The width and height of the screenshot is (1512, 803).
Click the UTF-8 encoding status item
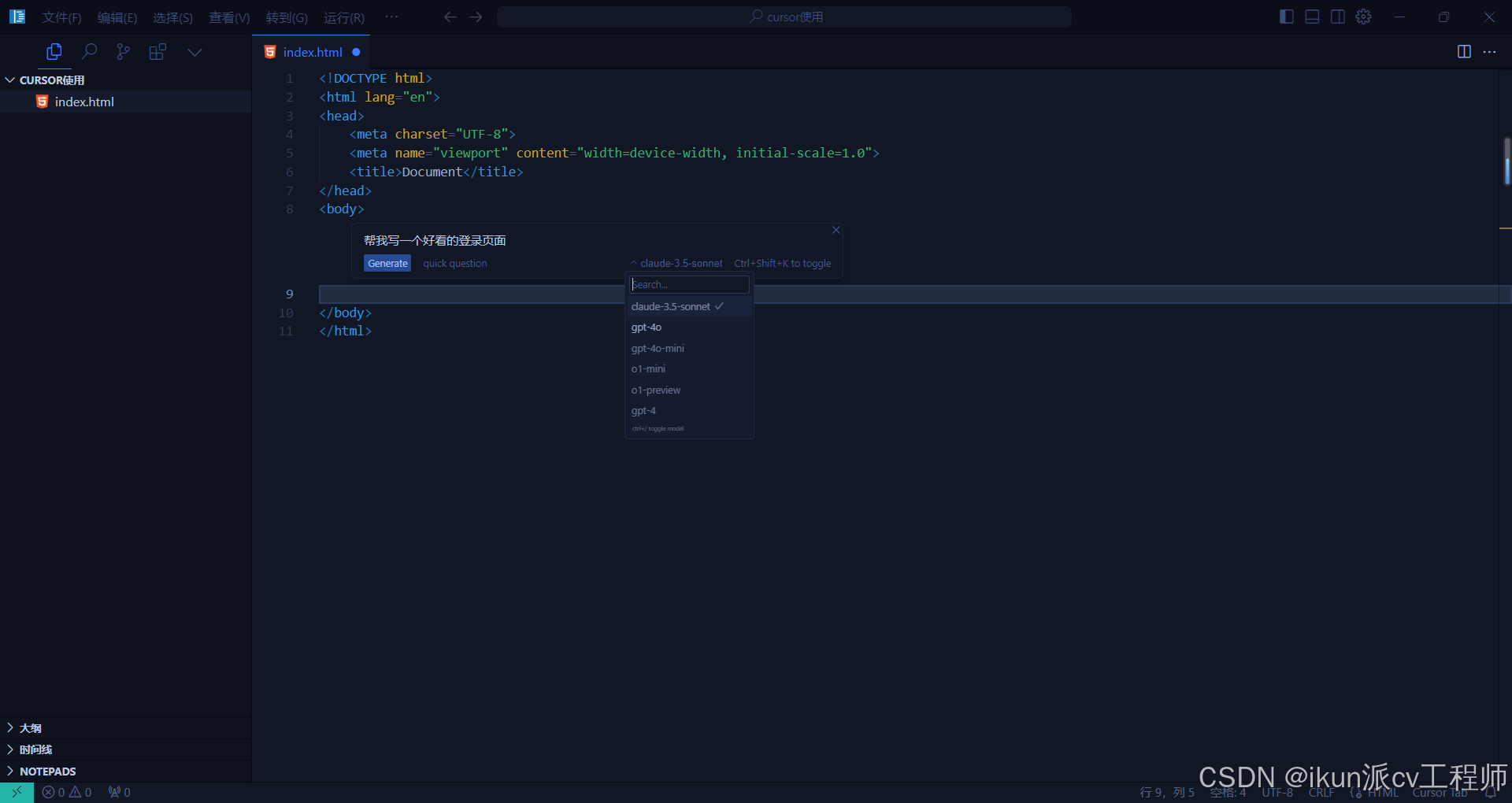(x=1277, y=792)
